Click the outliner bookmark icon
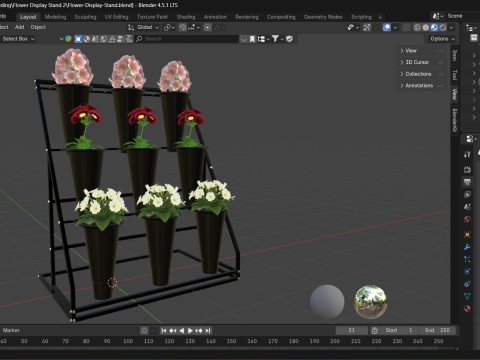 coord(252,39)
